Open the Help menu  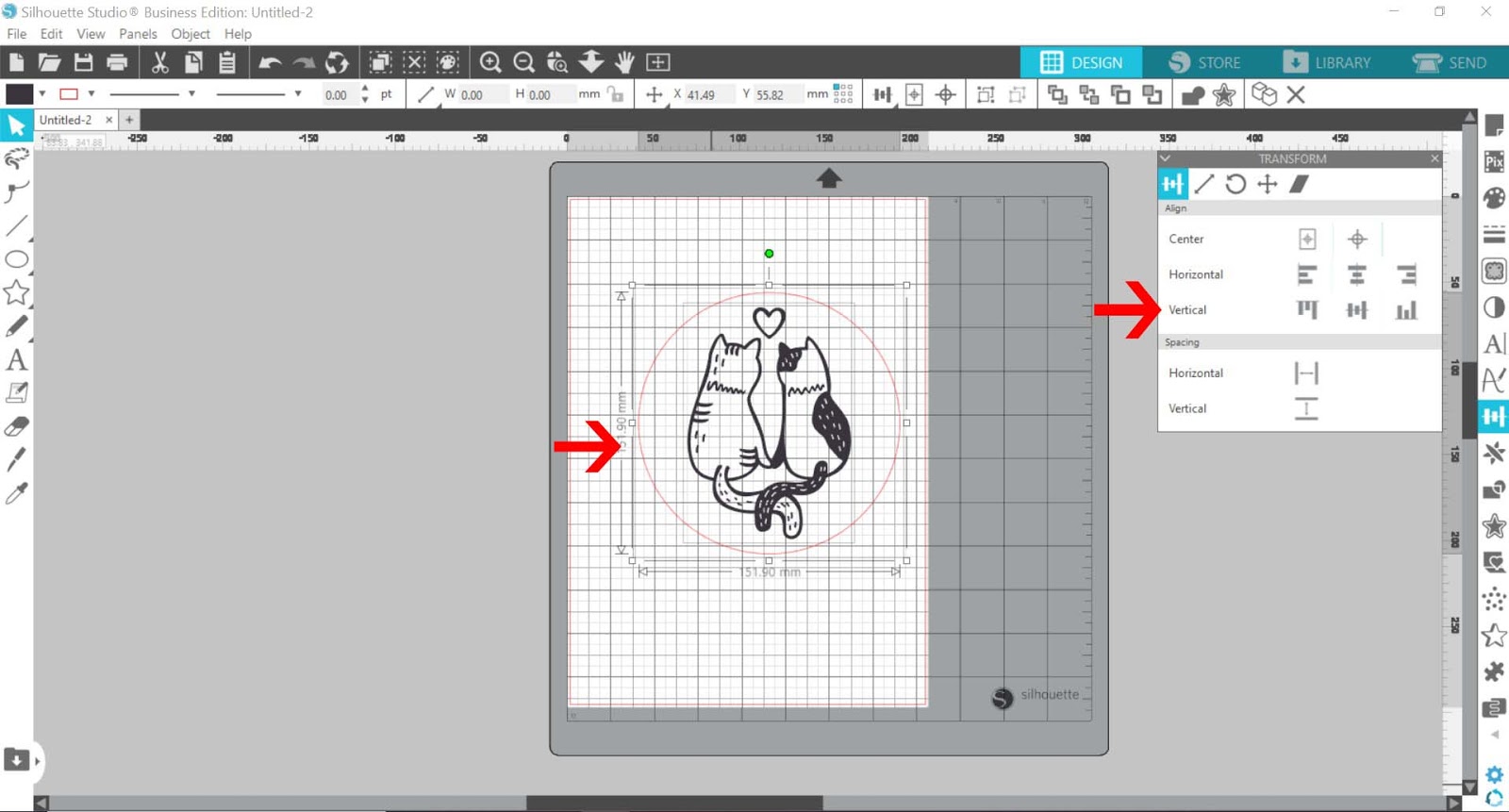tap(238, 34)
